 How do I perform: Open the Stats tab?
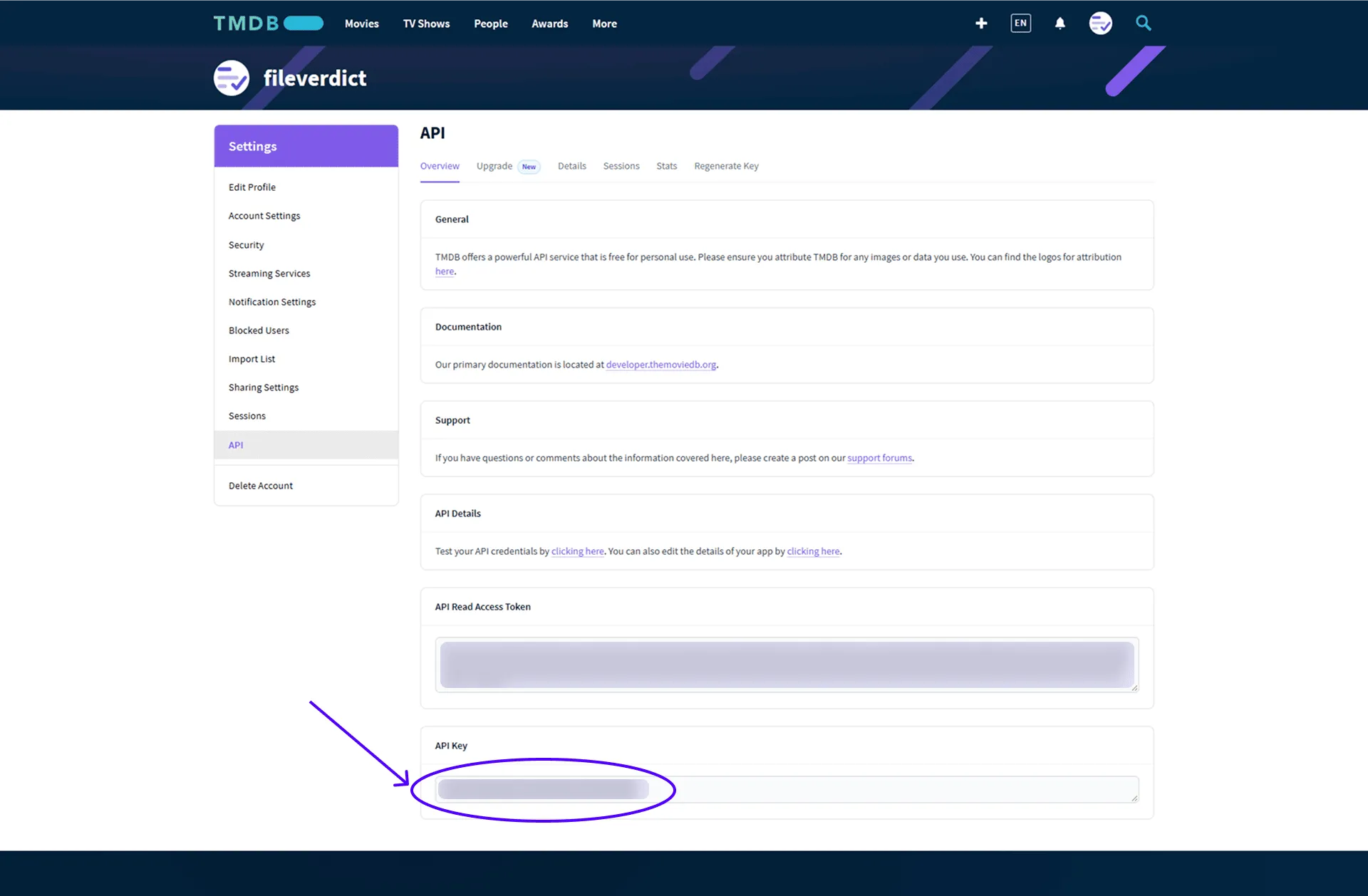tap(666, 166)
